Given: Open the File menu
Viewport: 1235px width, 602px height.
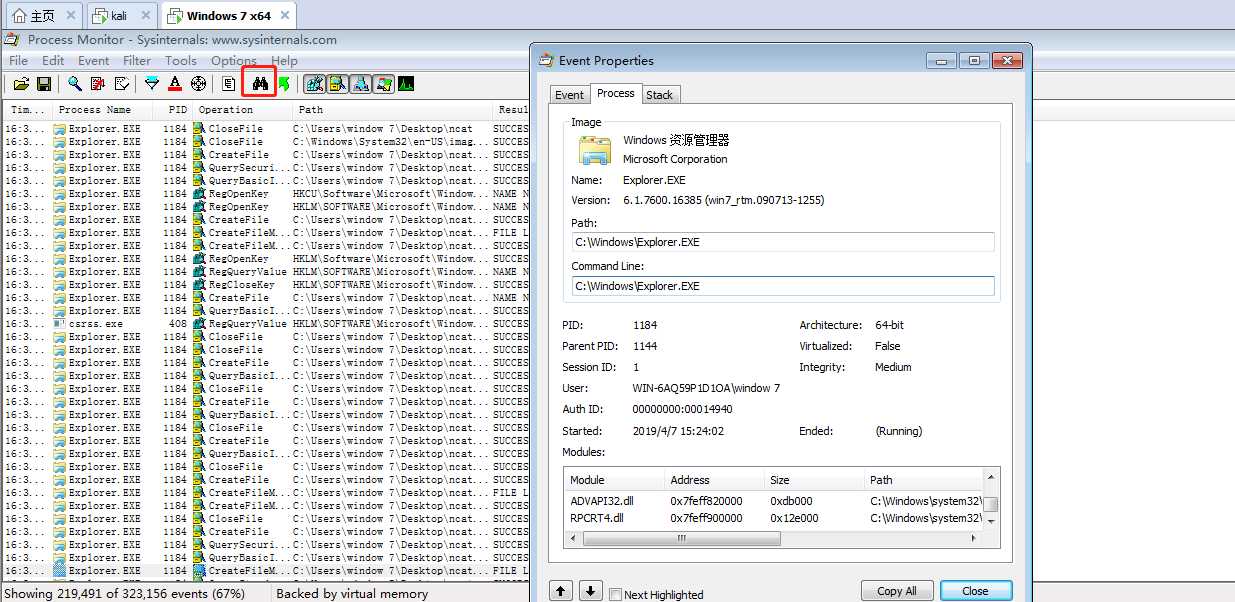Looking at the screenshot, I should click(x=18, y=61).
